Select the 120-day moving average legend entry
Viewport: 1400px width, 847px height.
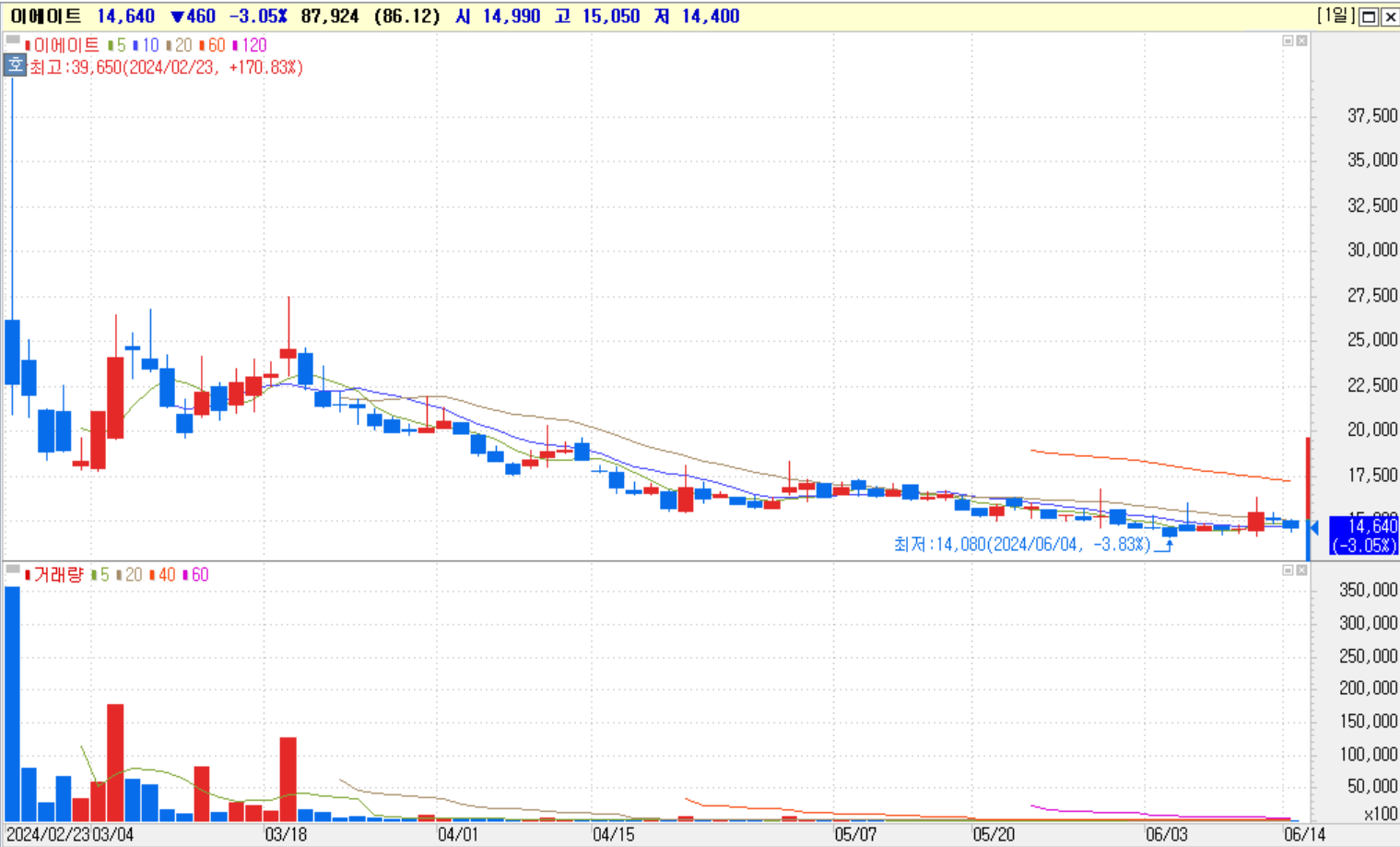[249, 45]
